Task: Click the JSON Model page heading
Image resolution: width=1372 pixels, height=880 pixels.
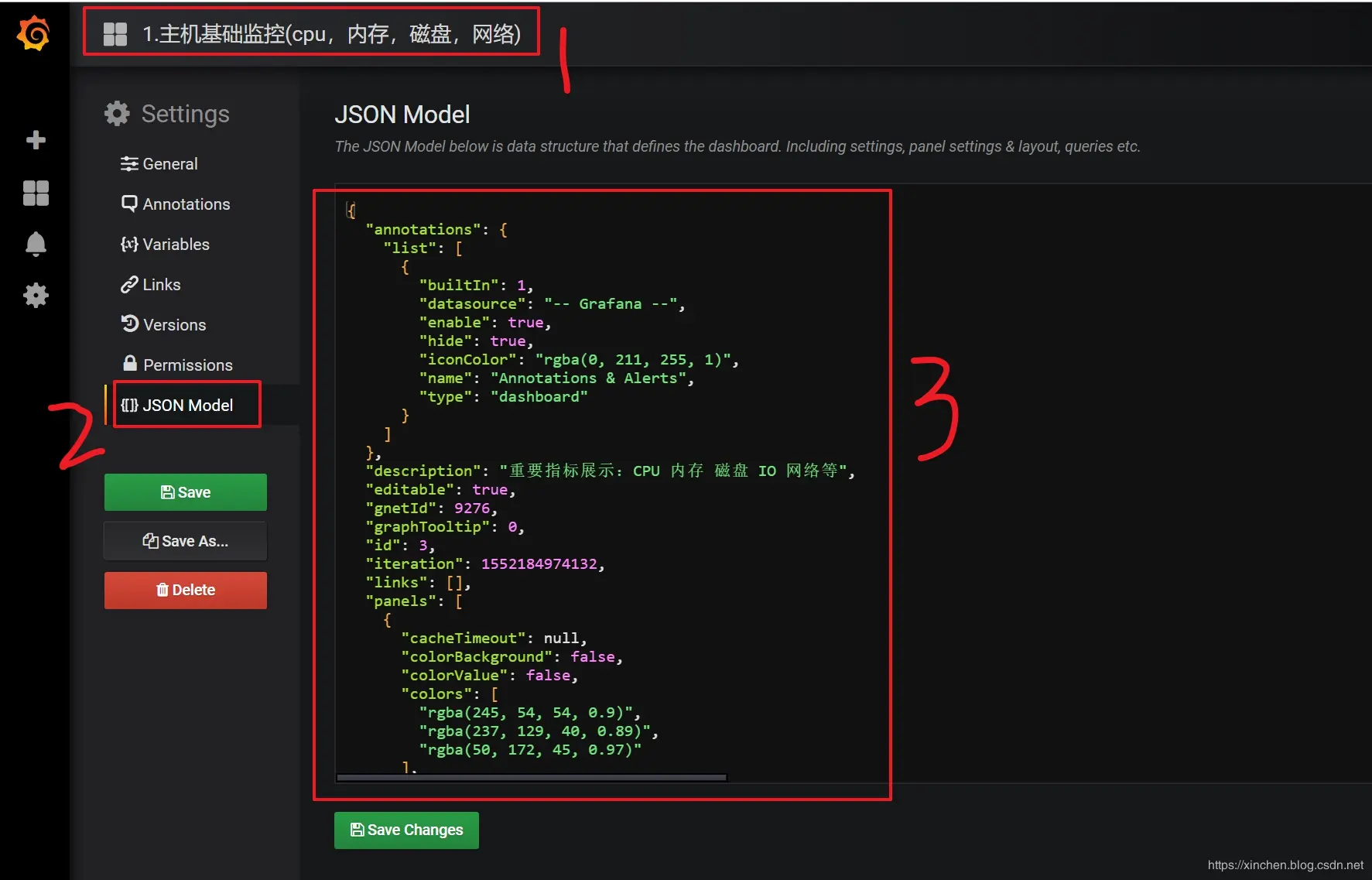Action: tap(402, 115)
